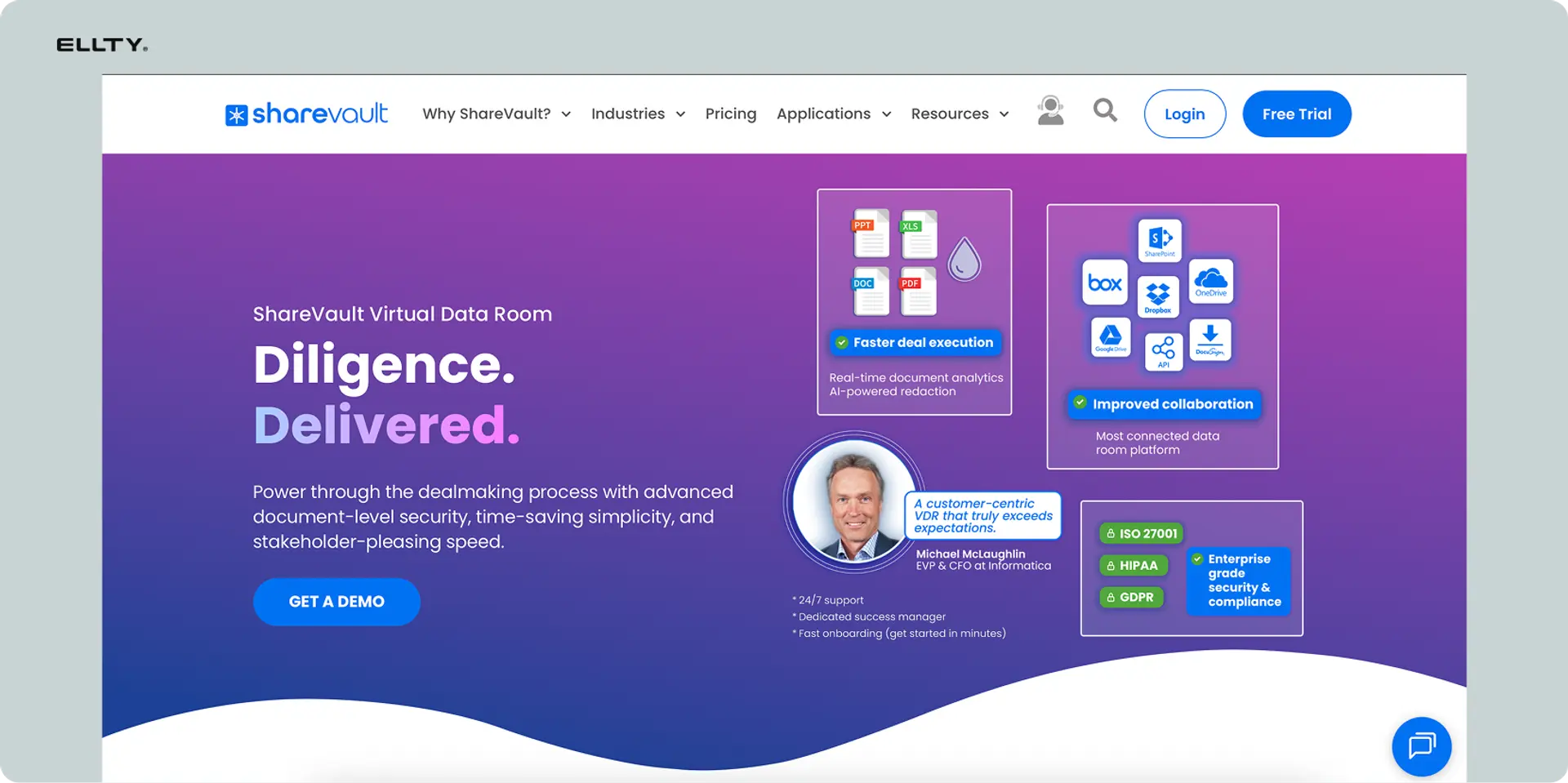The image size is (1568, 783).
Task: Click the water droplet watermark icon
Action: click(x=964, y=259)
